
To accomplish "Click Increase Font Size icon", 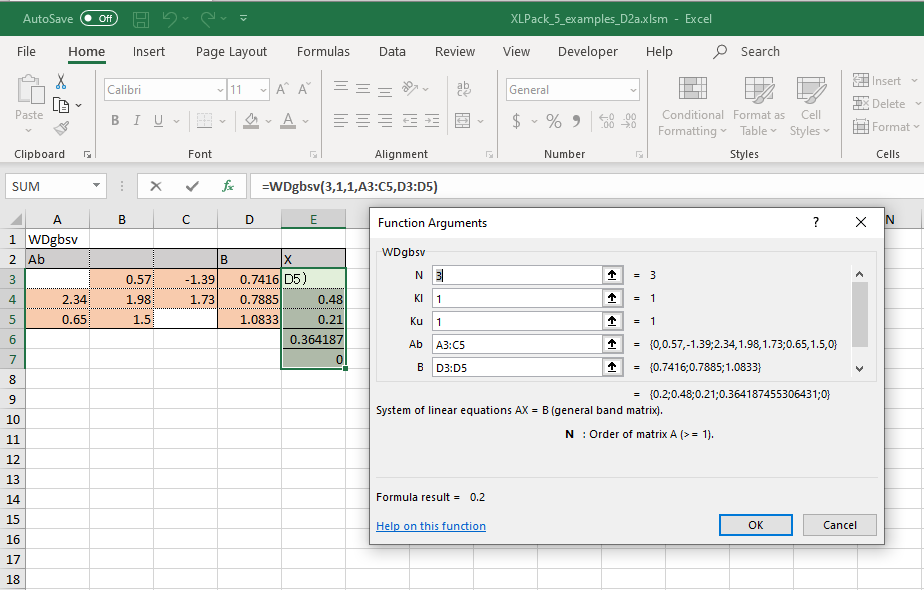I will [282, 89].
